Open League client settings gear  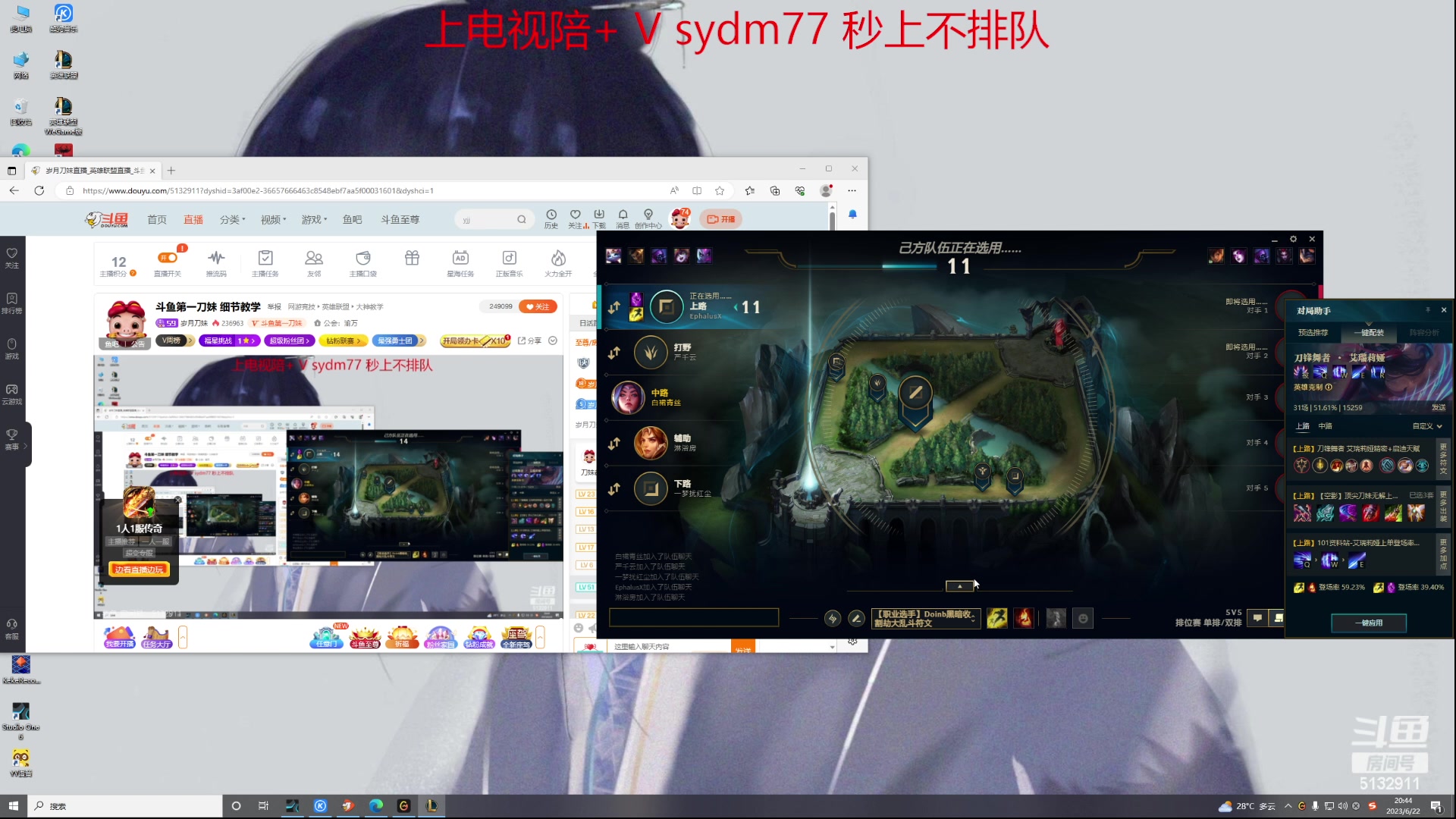1293,239
